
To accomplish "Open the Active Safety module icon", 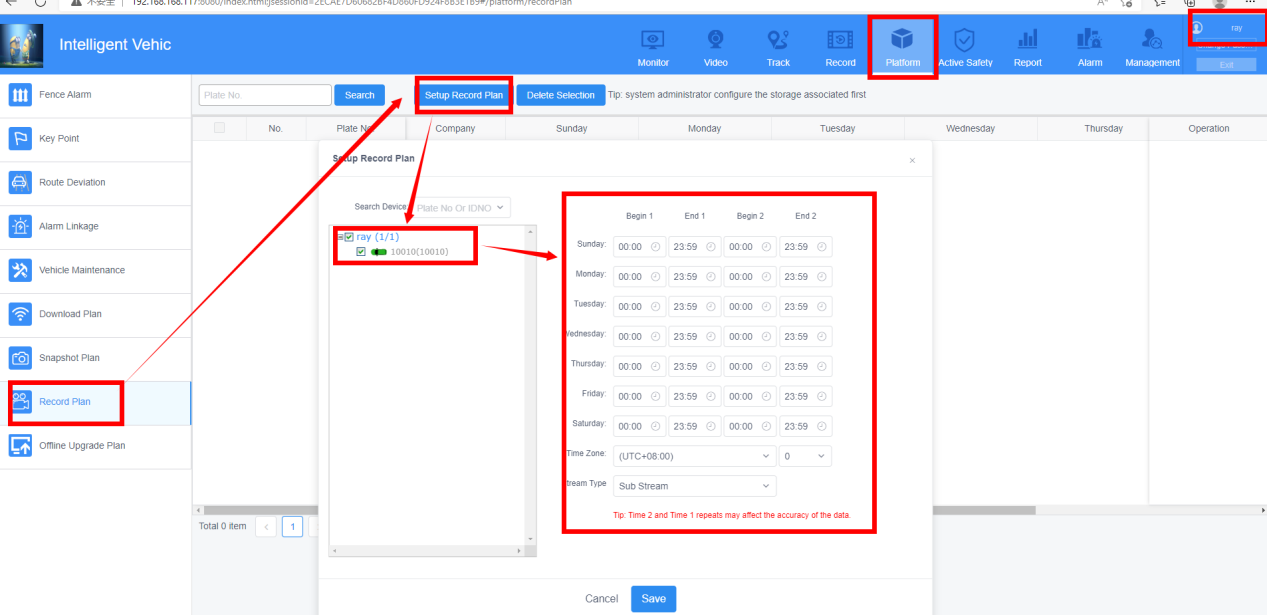I will click(965, 40).
